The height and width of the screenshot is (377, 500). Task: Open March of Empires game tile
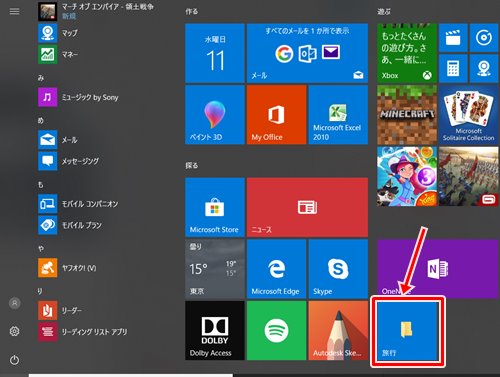(468, 176)
